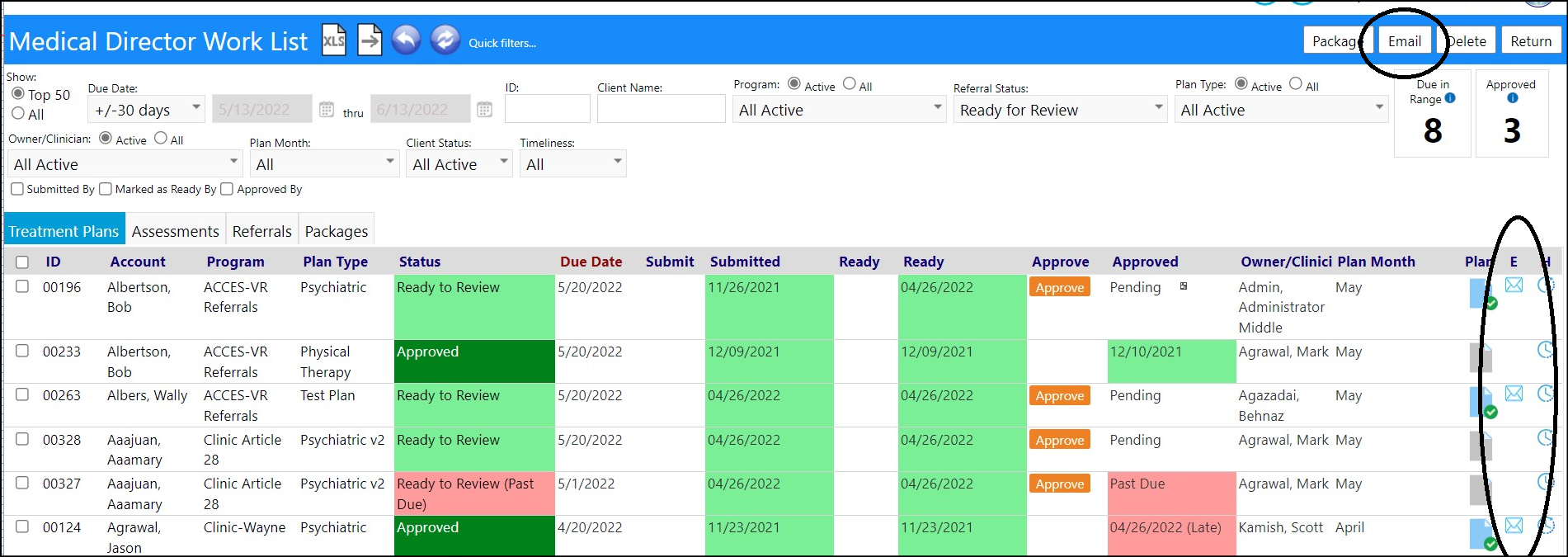Open the Quick filters link
This screenshot has height=557, width=1568.
tap(502, 43)
